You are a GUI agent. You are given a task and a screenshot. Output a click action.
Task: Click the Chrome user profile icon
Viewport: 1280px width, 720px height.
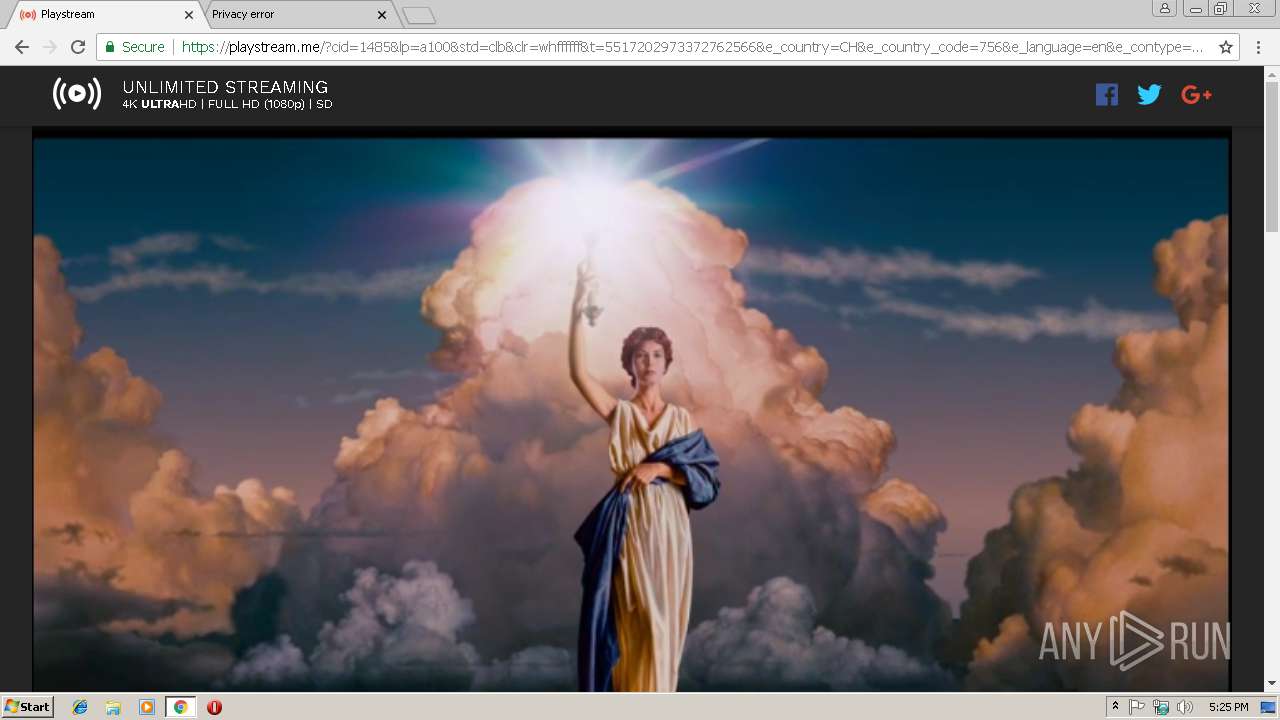(1164, 9)
